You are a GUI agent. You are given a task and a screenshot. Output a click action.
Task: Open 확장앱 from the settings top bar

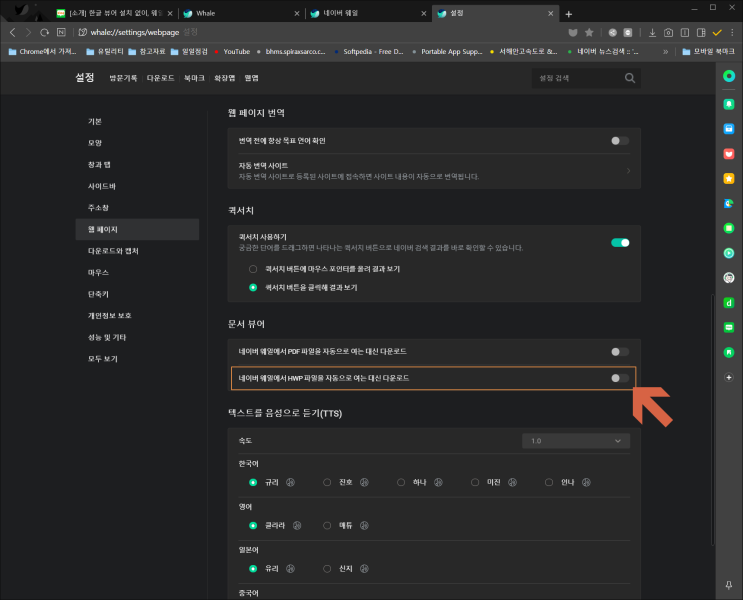pyautogui.click(x=224, y=78)
